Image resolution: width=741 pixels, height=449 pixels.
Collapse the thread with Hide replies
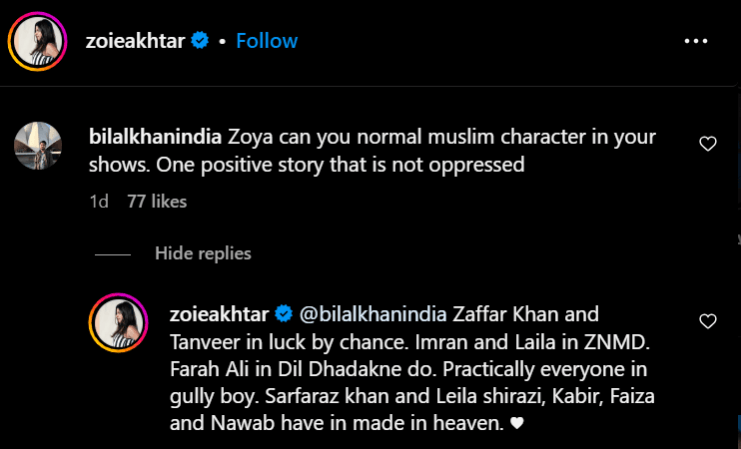[203, 254]
